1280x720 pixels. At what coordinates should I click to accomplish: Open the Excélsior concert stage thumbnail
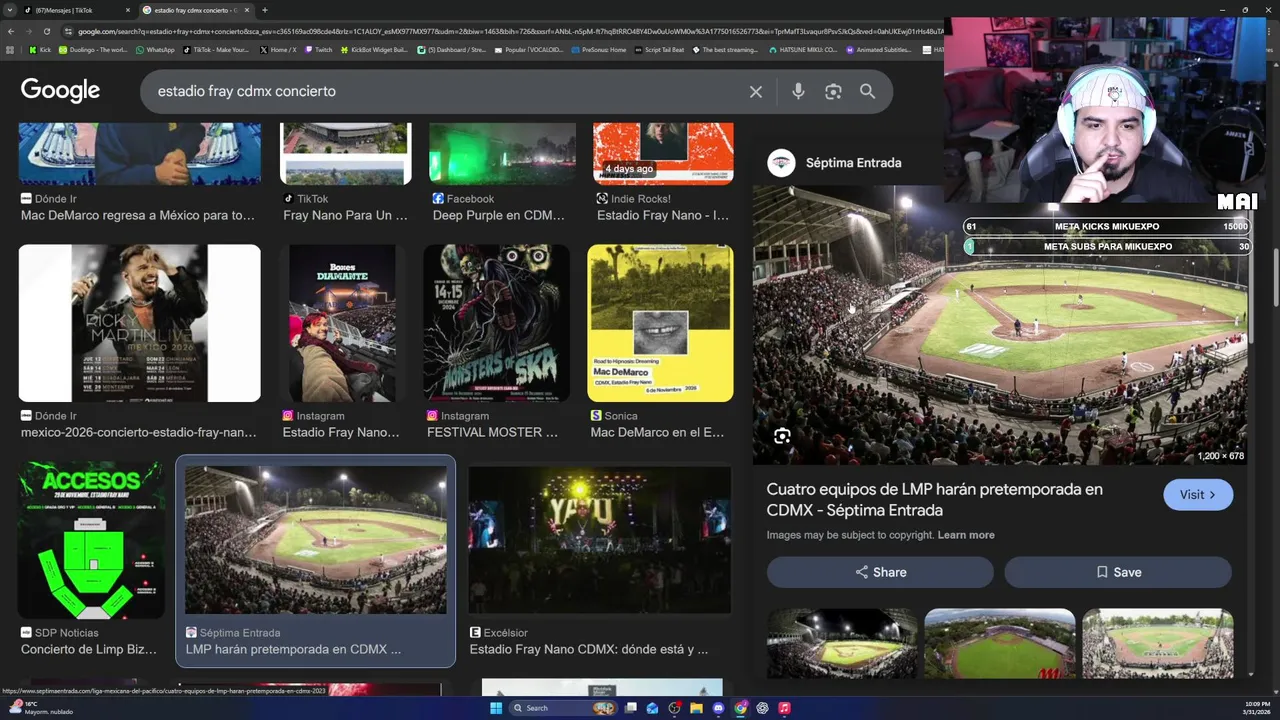pyautogui.click(x=600, y=539)
